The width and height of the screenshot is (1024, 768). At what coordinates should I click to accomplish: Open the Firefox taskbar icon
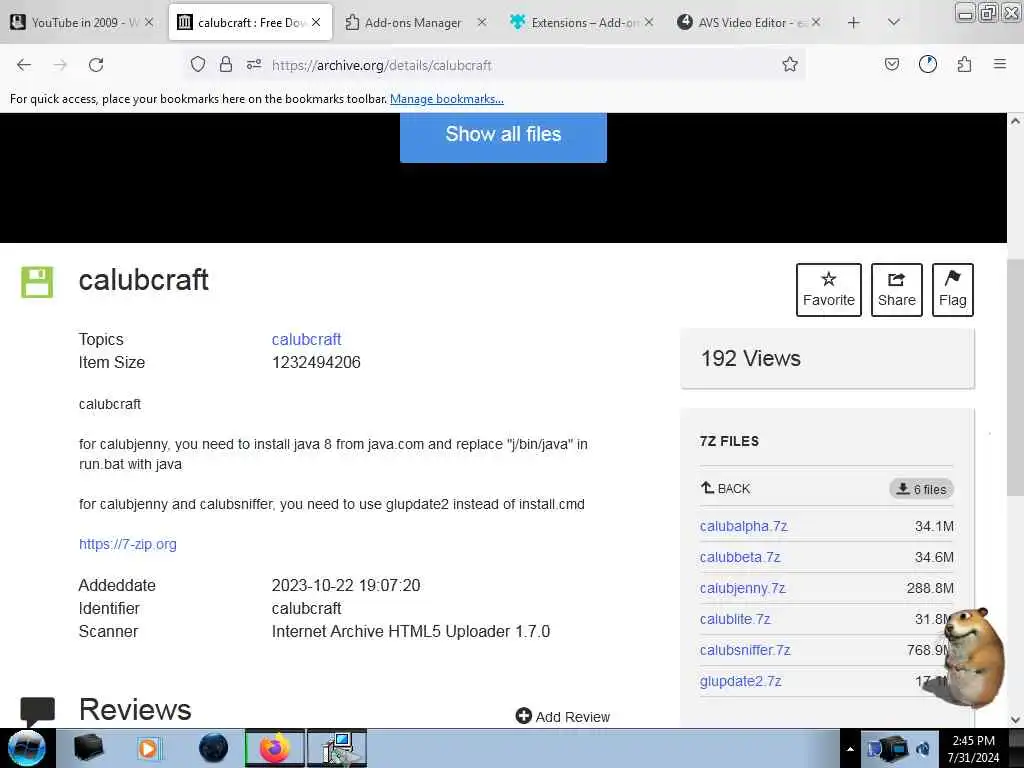[x=275, y=748]
